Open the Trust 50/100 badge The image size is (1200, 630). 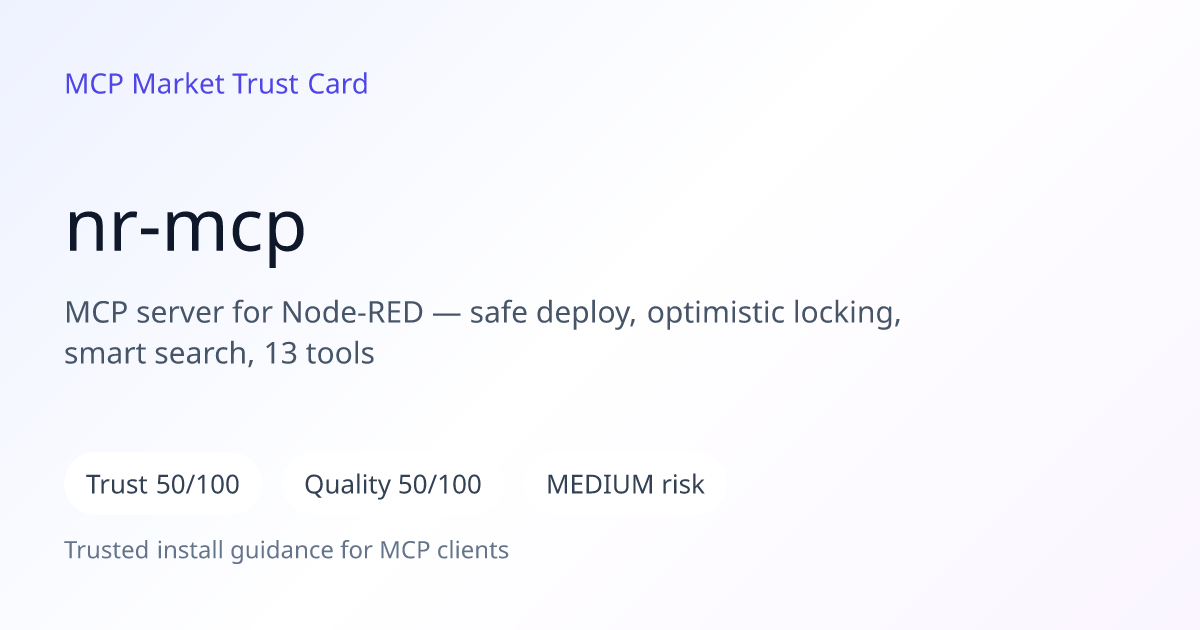click(x=163, y=484)
